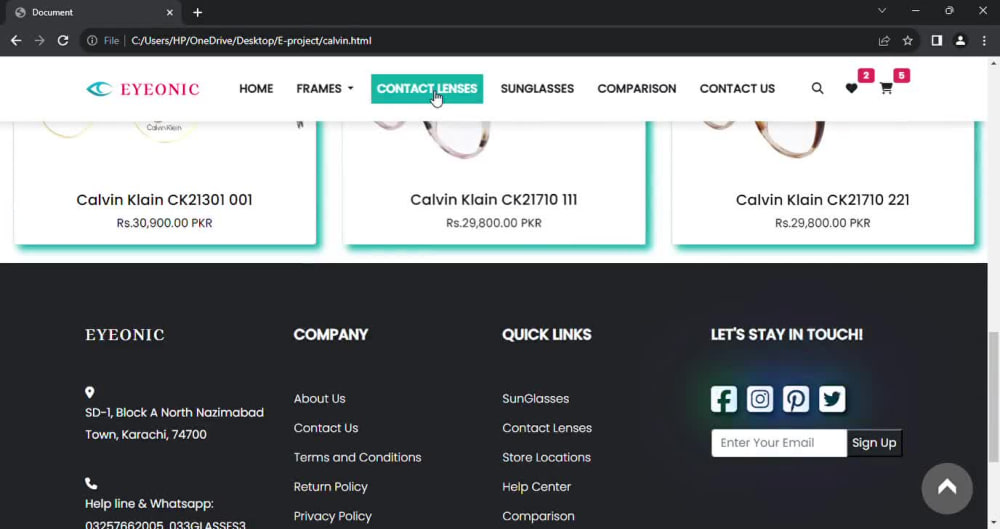Screen dimensions: 1000x529
Task: Open the shopping cart icon
Action: click(886, 89)
